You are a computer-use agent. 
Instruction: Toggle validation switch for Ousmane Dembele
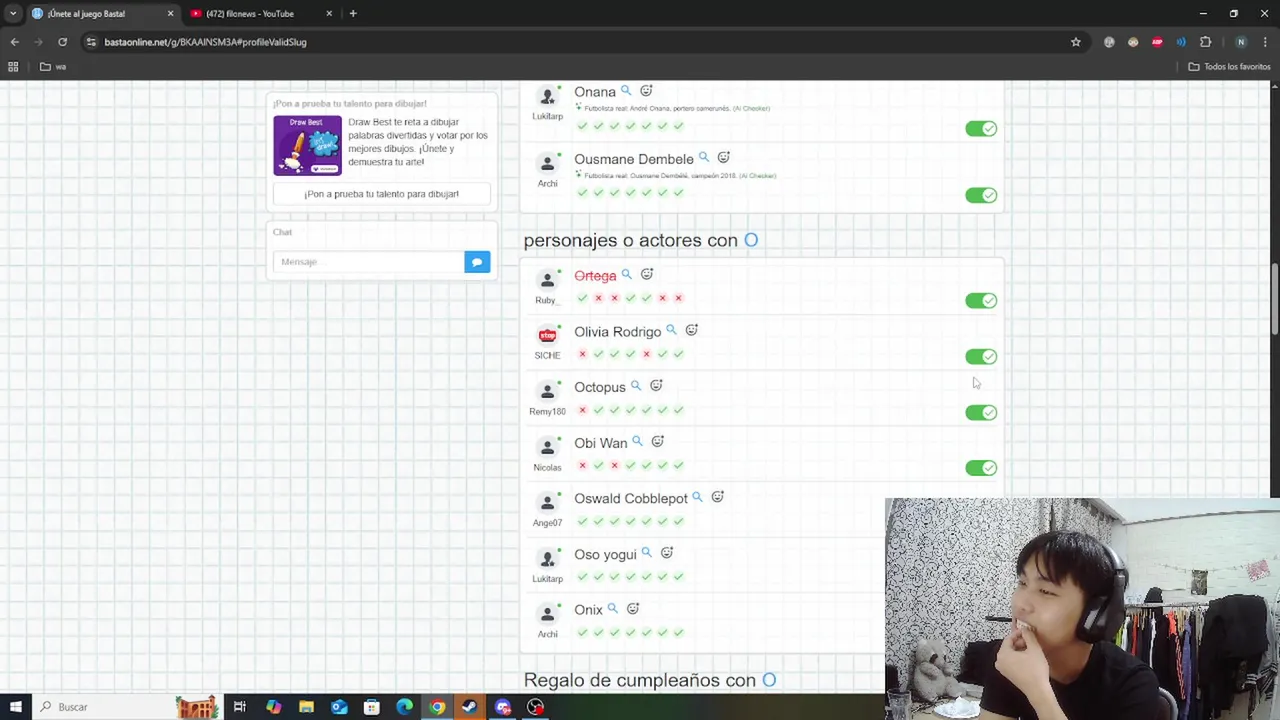pos(981,195)
